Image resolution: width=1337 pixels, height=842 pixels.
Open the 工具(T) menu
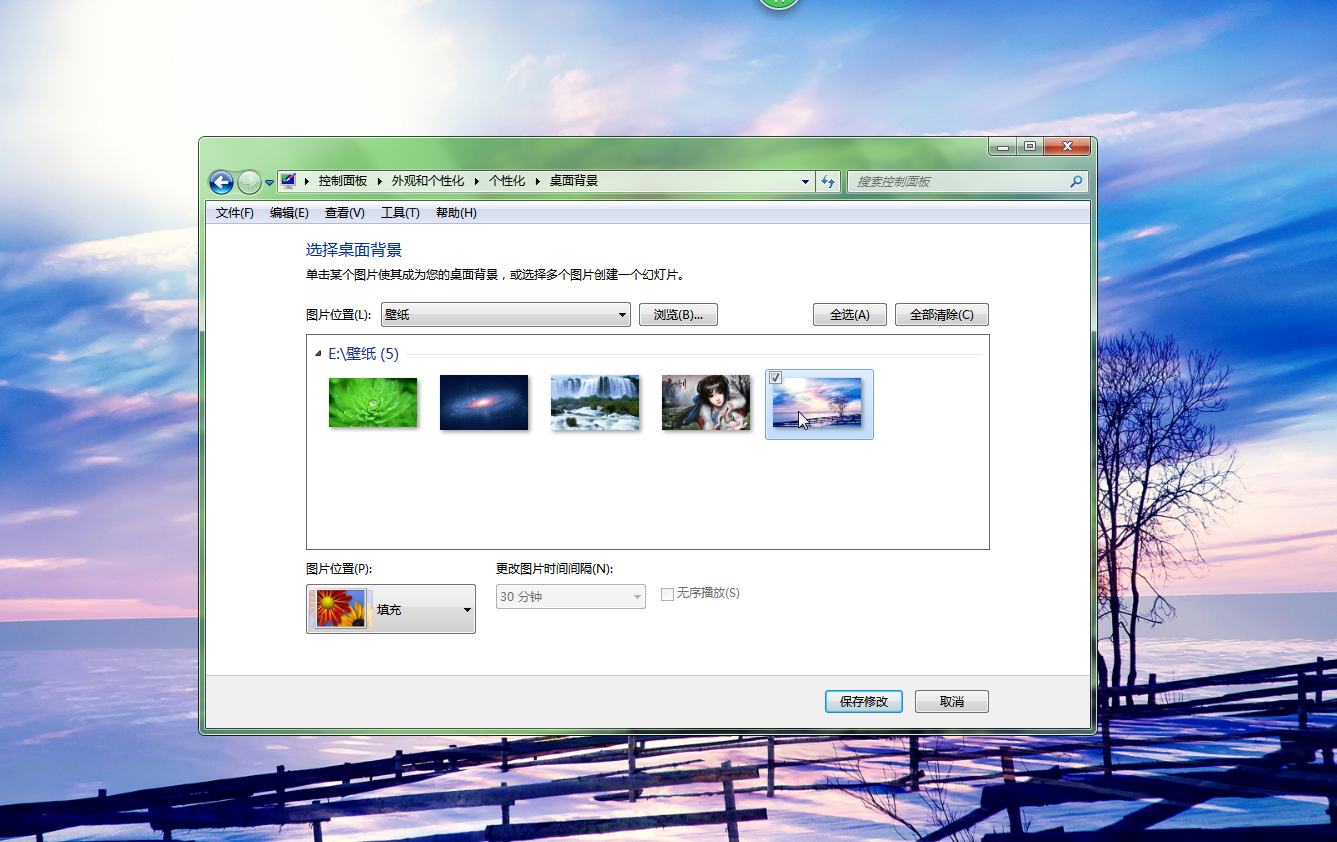click(x=400, y=213)
